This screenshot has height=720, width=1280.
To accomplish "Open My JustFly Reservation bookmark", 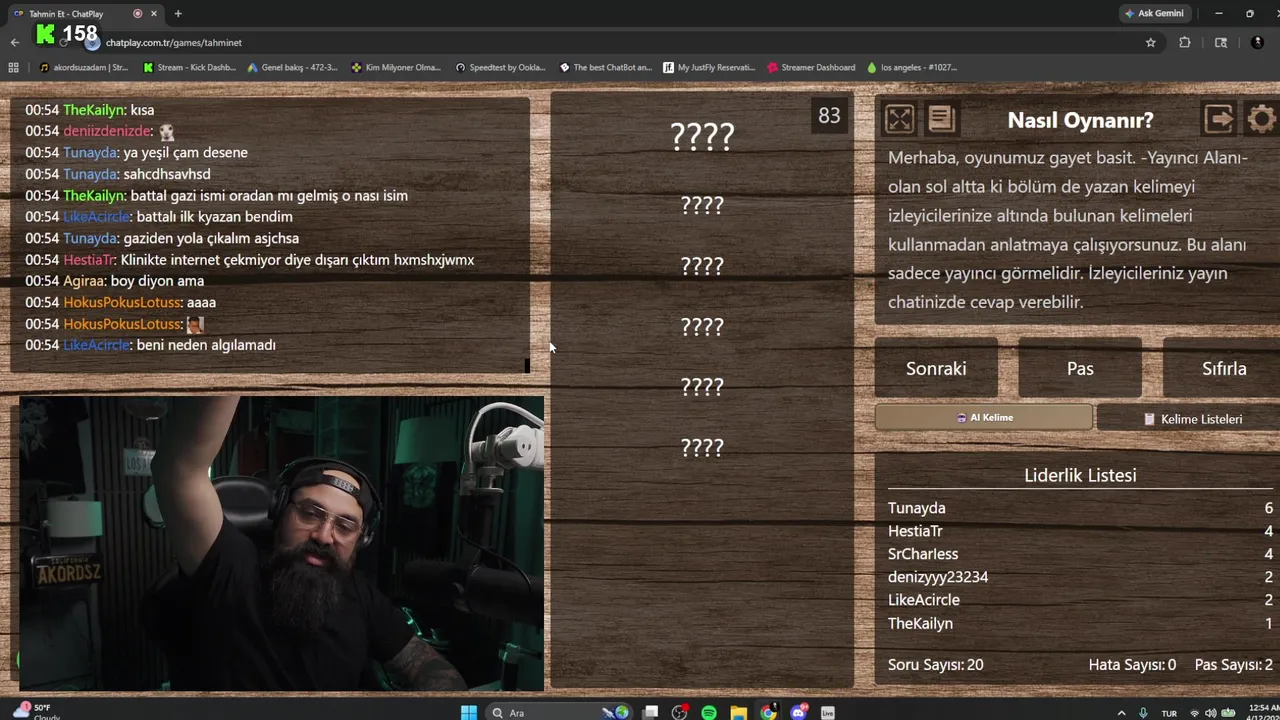I will tap(709, 68).
